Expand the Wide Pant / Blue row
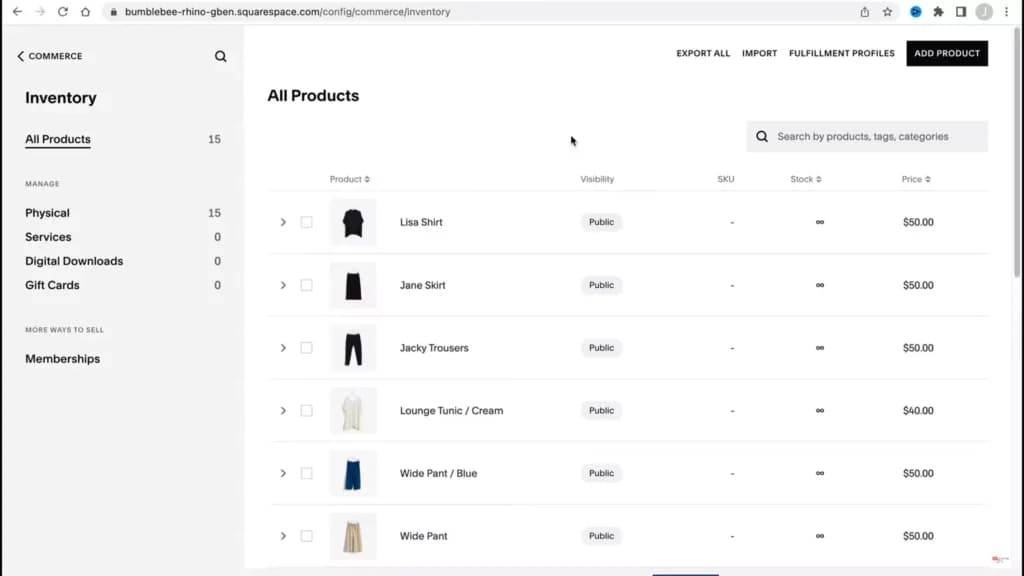The width and height of the screenshot is (1024, 576). click(283, 473)
